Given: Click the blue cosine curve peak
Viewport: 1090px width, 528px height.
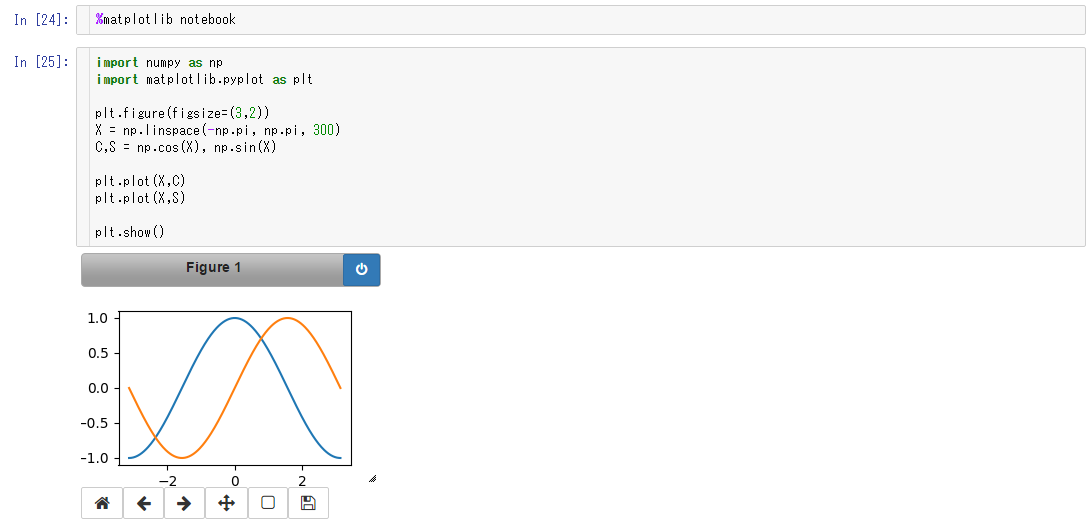Looking at the screenshot, I should point(235,318).
